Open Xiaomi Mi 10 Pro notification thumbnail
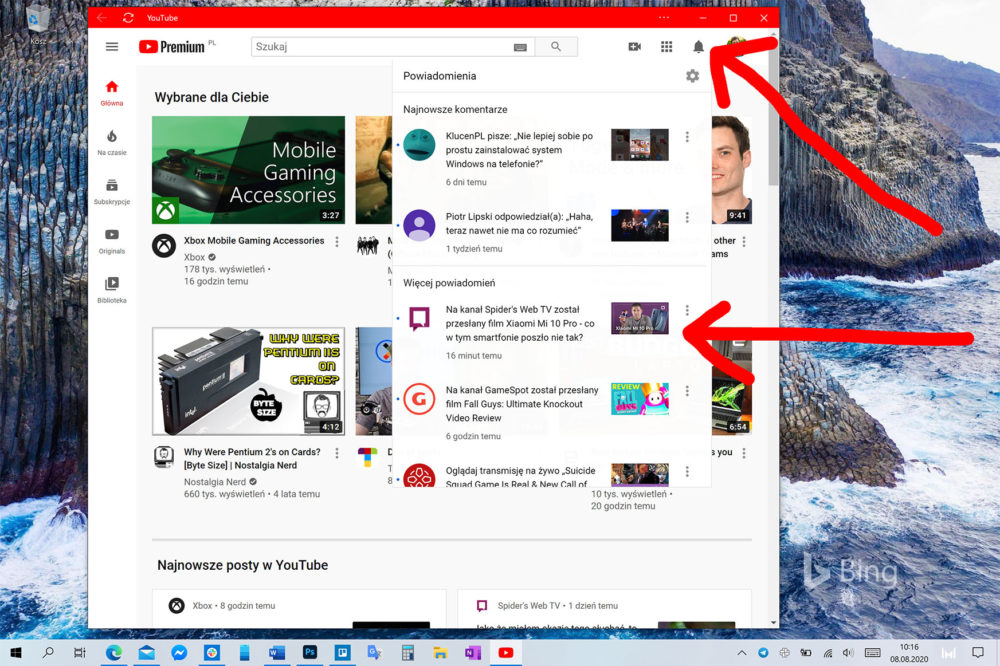The image size is (1000, 666). point(640,318)
